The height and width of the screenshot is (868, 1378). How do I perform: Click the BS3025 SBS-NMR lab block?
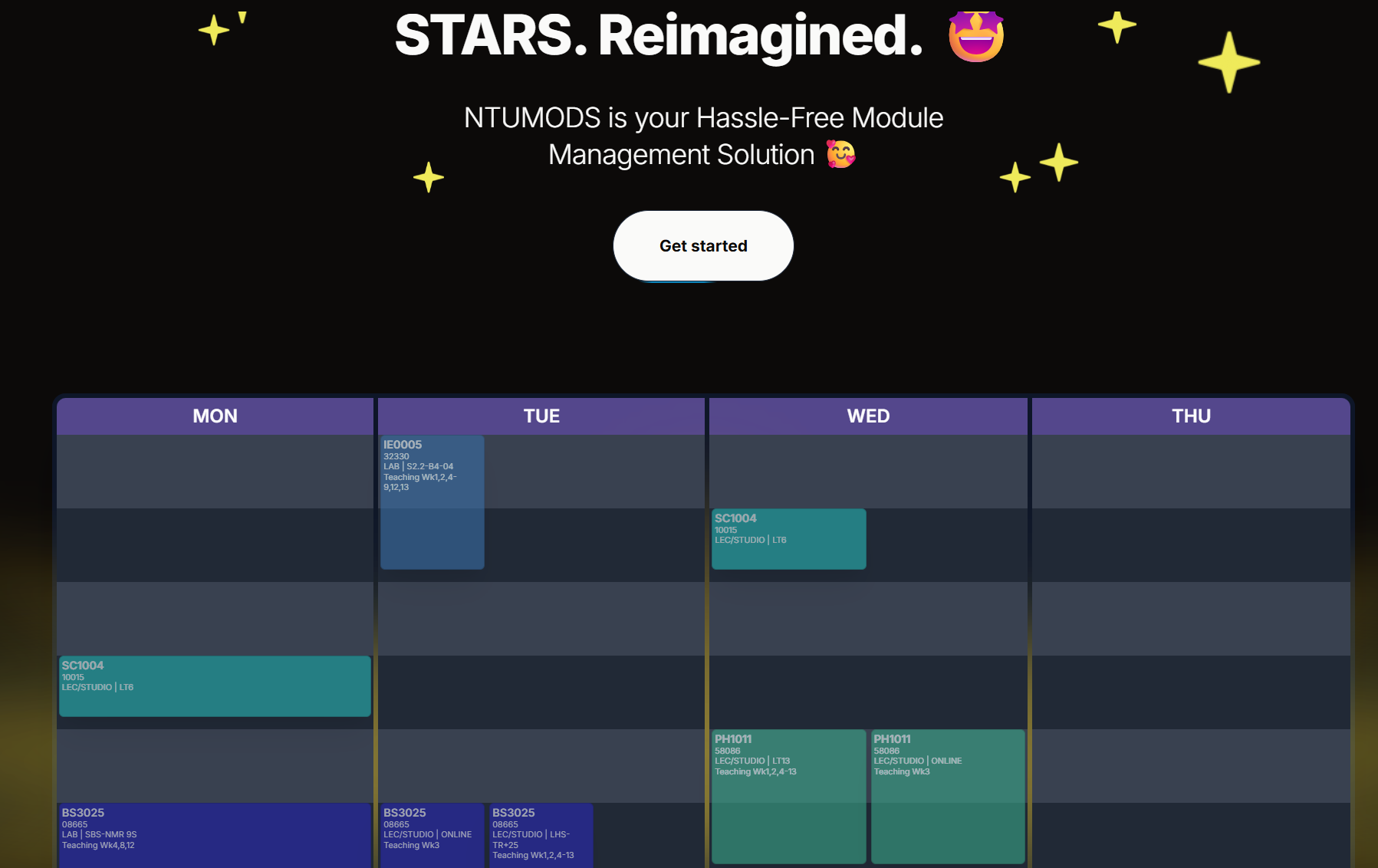click(x=215, y=836)
